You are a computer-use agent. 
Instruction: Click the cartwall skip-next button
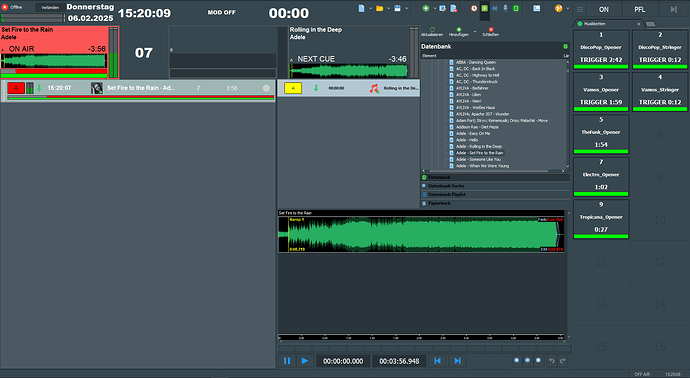click(673, 9)
